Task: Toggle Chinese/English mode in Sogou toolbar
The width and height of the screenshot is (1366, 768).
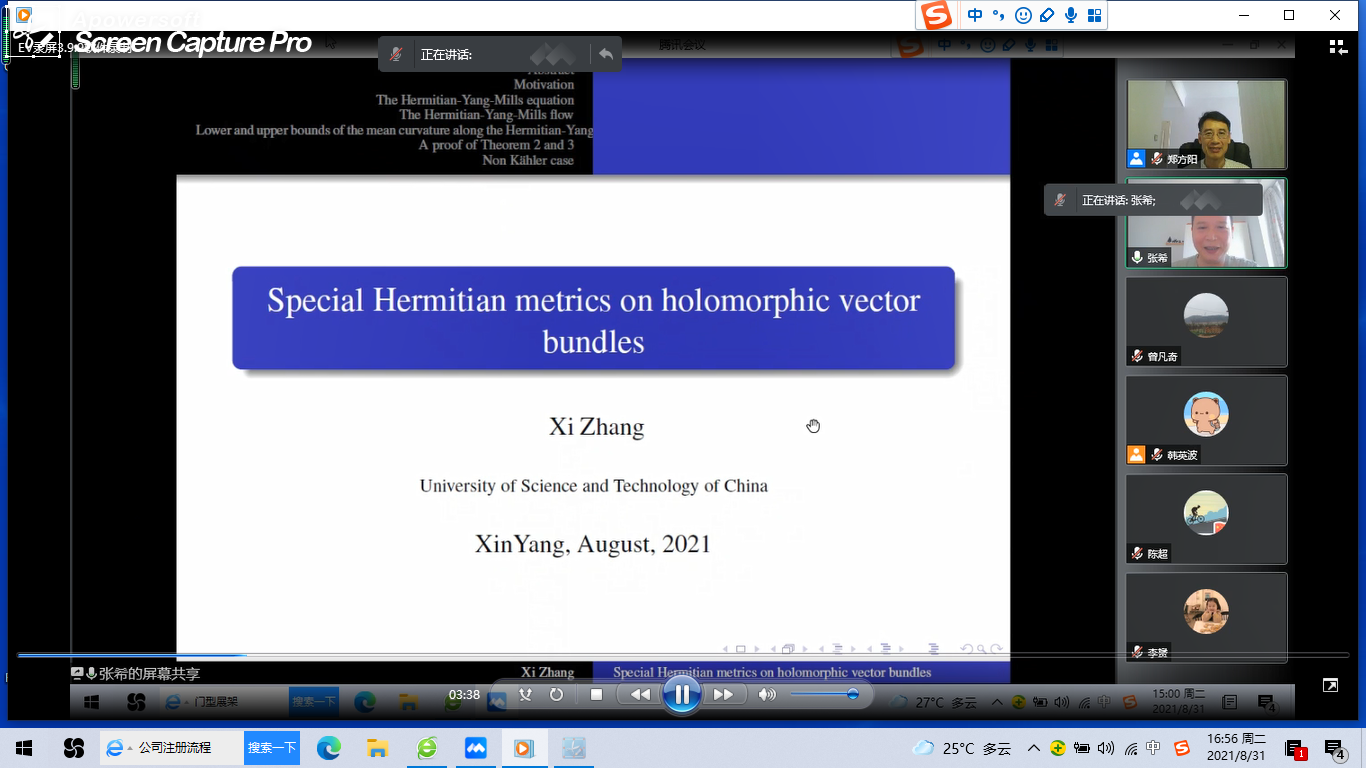Action: [975, 15]
